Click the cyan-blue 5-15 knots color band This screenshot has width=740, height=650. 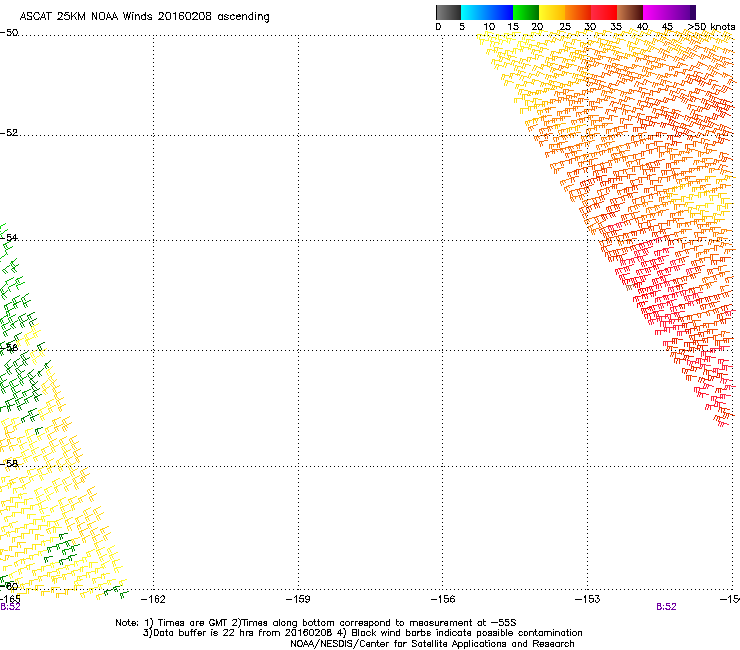point(487,12)
